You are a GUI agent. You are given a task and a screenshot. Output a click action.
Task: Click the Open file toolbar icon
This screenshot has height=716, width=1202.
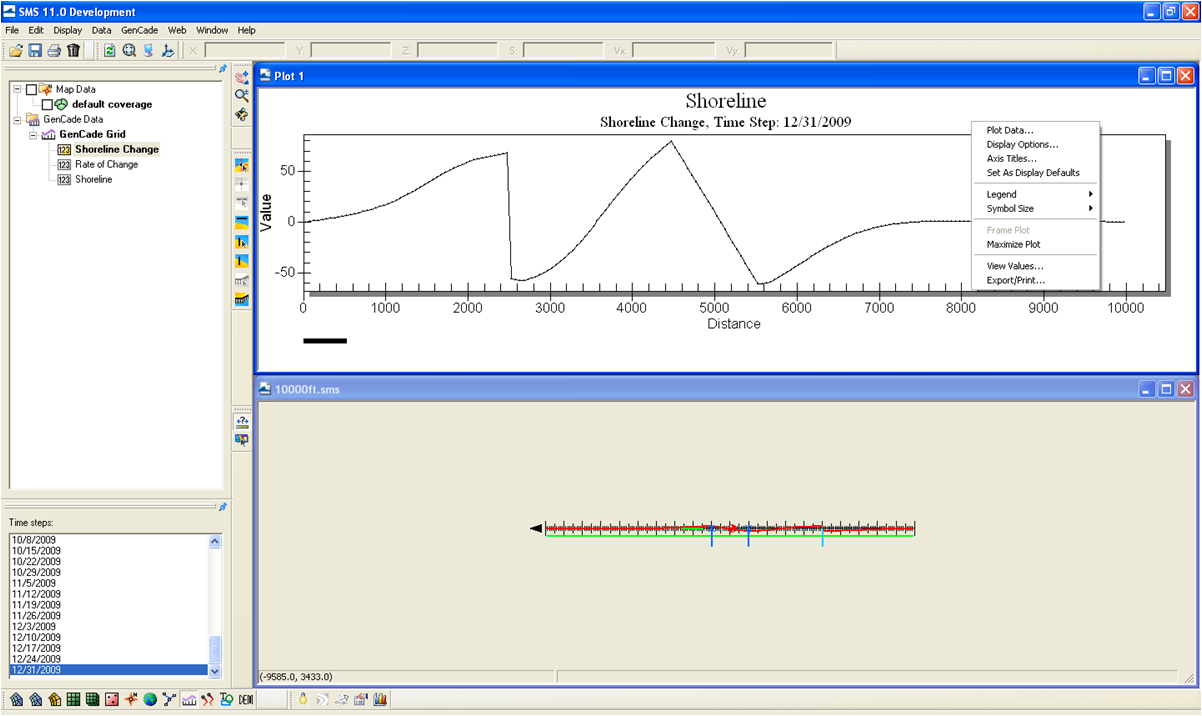click(15, 50)
